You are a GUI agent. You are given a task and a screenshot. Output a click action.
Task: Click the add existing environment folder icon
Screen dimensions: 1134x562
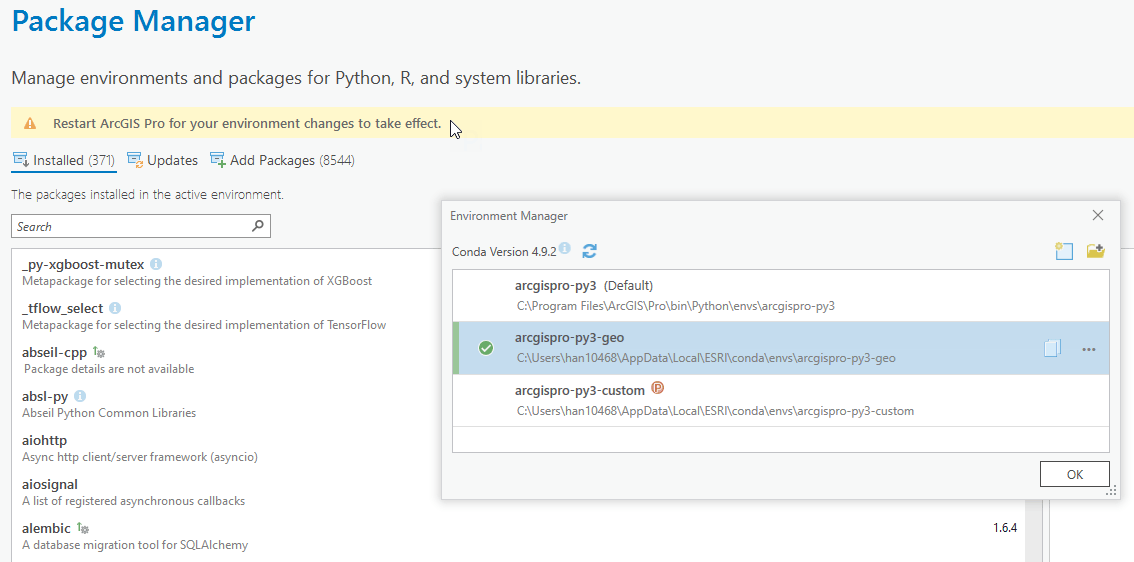point(1096,251)
